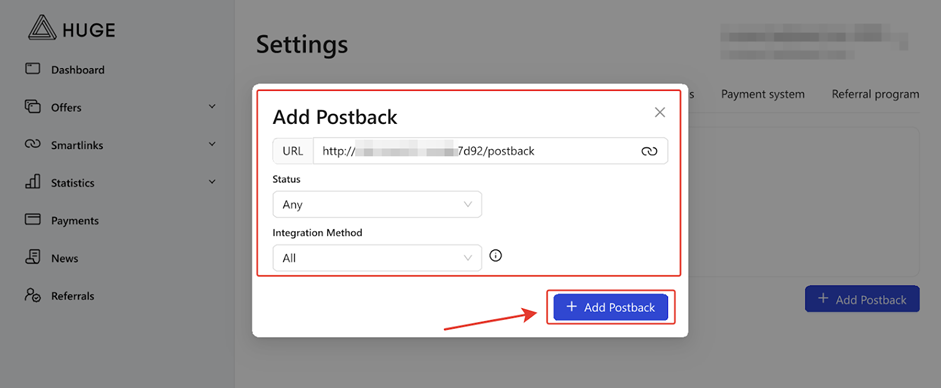Open the Status dropdown set to Any

tap(377, 204)
